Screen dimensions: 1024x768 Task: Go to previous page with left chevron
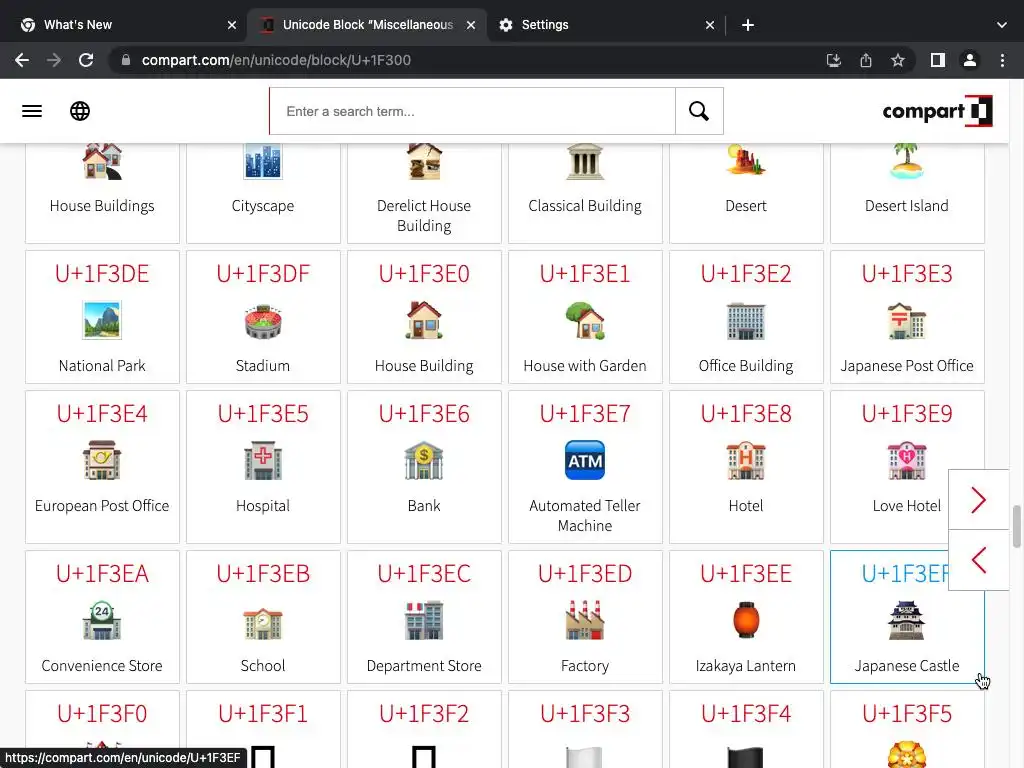tap(978, 560)
